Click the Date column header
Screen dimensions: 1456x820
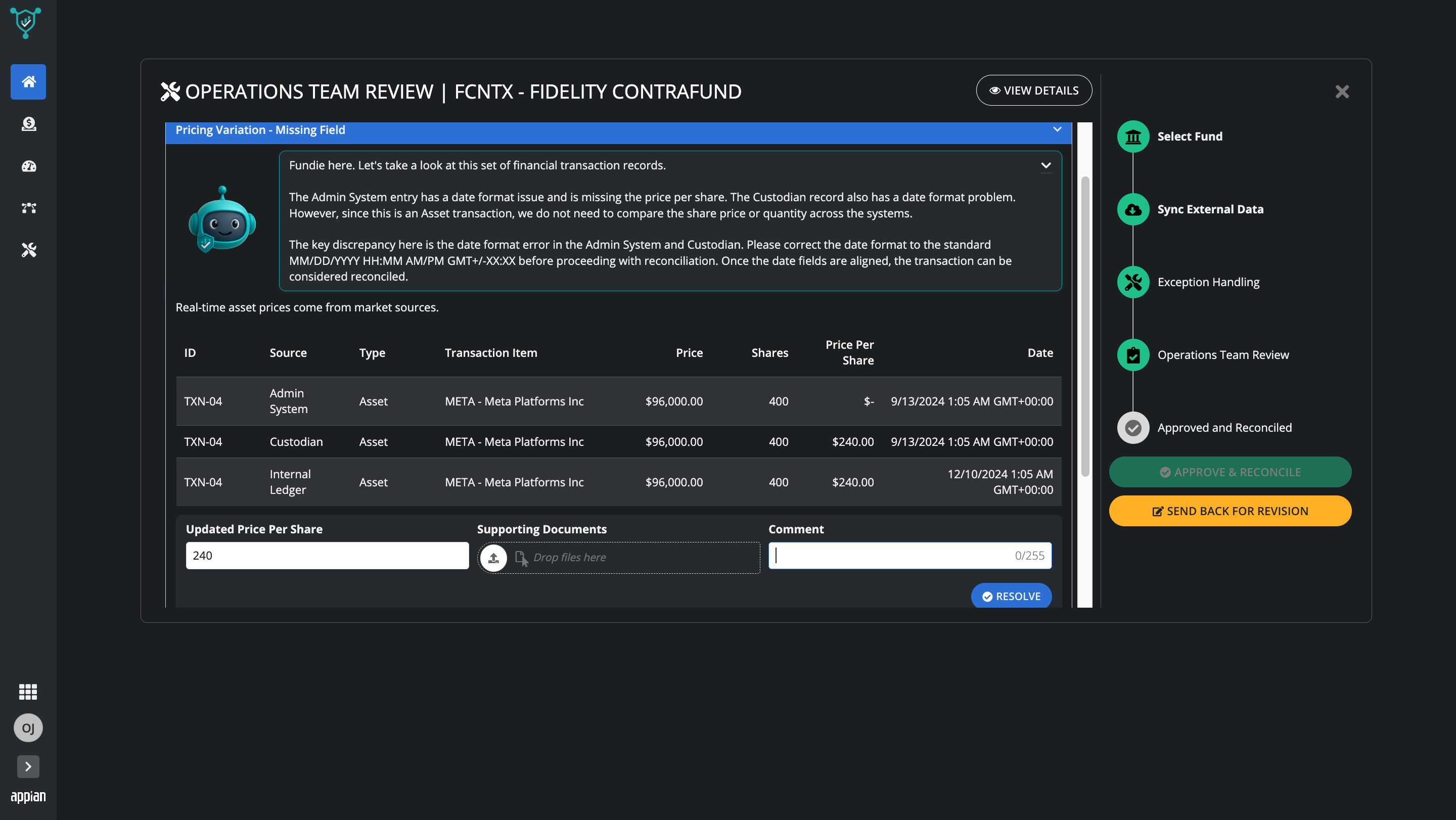click(1040, 353)
